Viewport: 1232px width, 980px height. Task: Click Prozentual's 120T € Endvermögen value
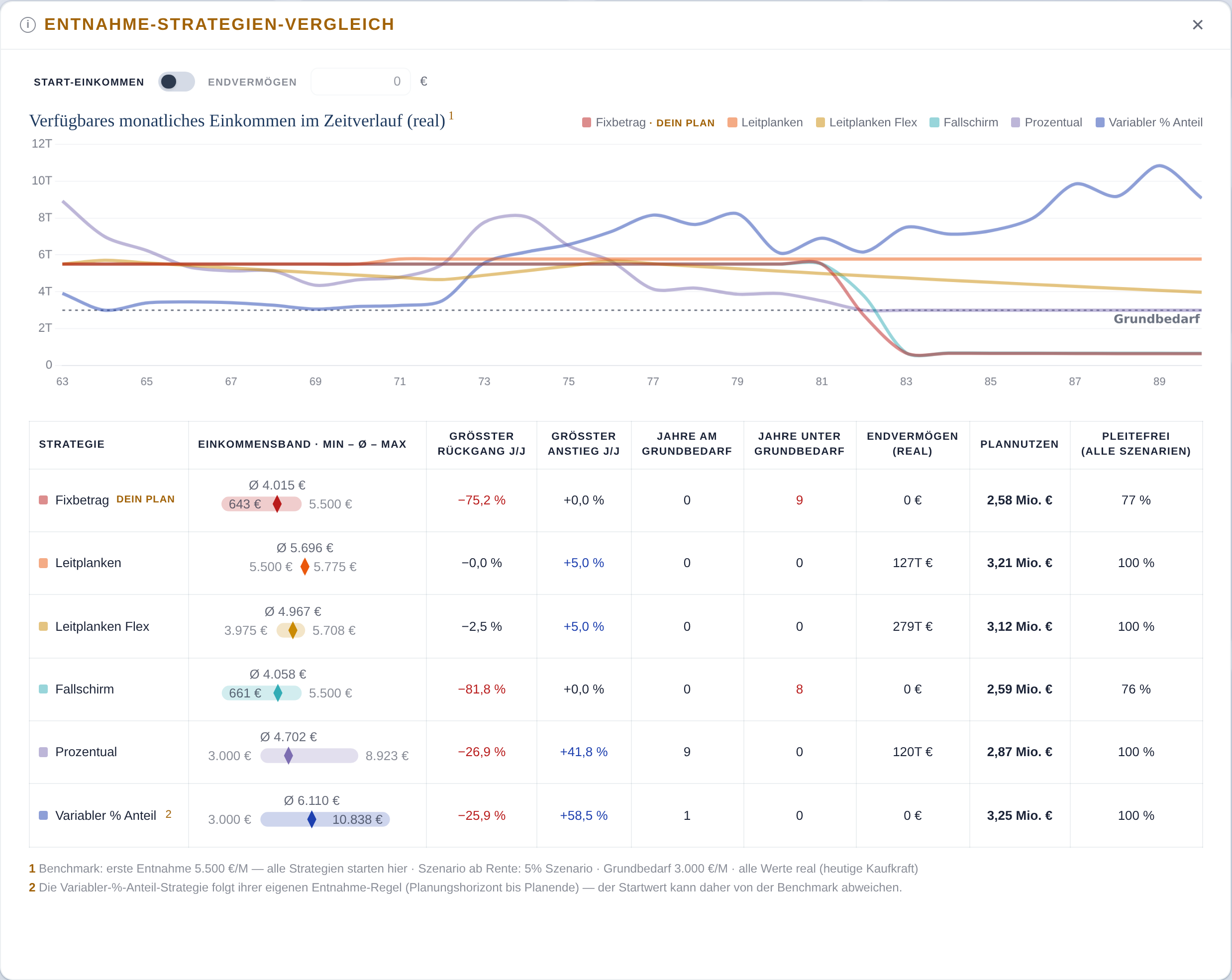[913, 752]
